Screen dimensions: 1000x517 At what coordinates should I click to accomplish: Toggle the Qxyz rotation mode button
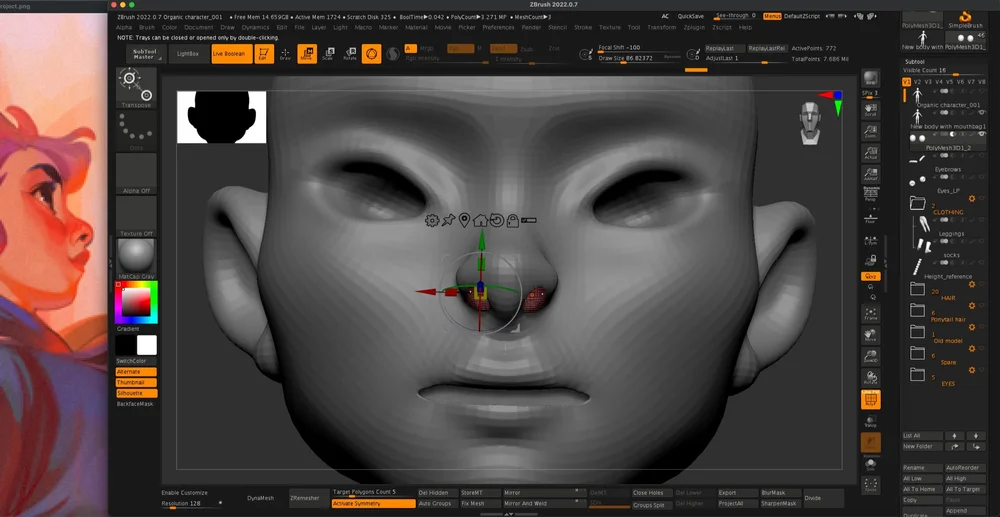(x=871, y=277)
